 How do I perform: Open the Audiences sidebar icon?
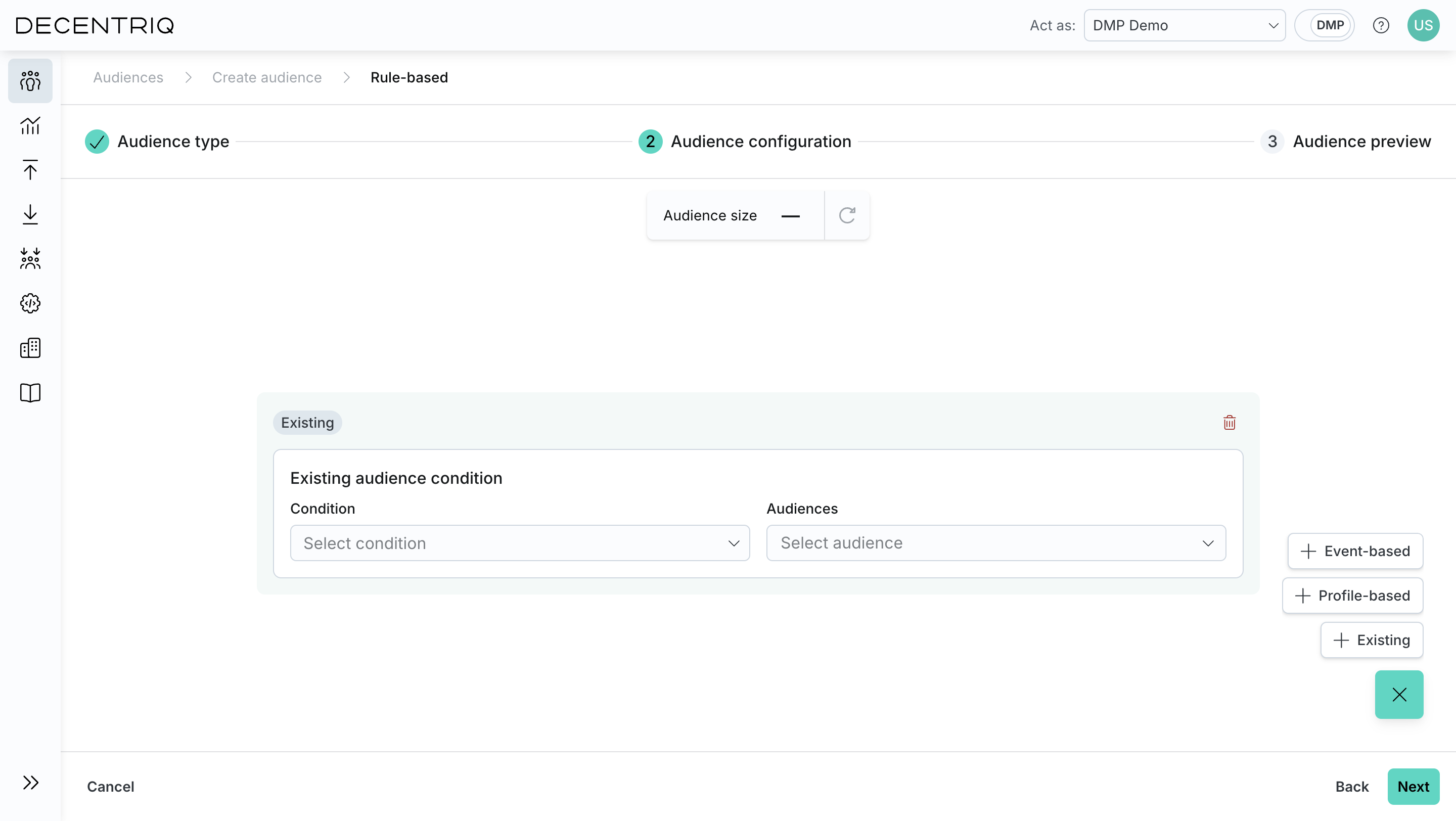click(30, 81)
